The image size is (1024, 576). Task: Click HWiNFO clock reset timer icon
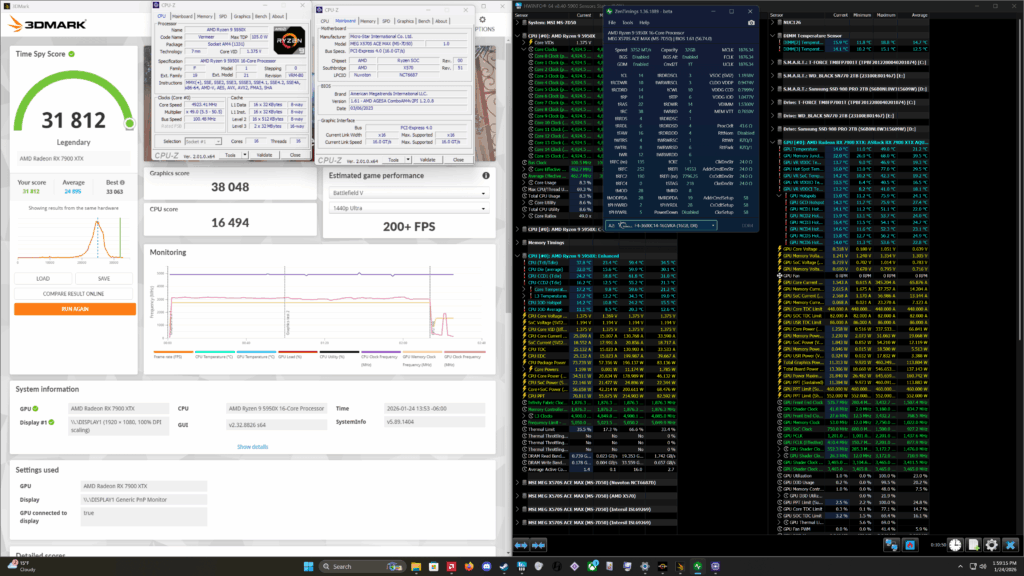point(955,545)
